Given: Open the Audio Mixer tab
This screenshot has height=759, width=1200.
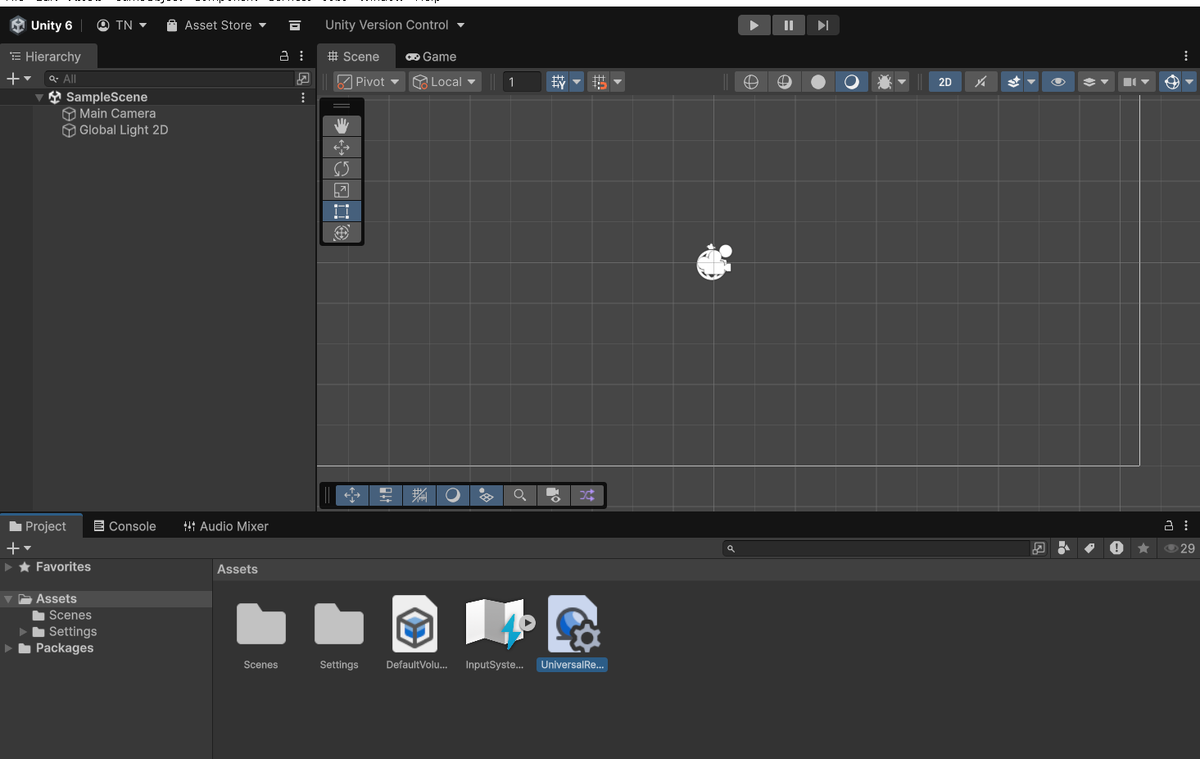Looking at the screenshot, I should tap(226, 526).
